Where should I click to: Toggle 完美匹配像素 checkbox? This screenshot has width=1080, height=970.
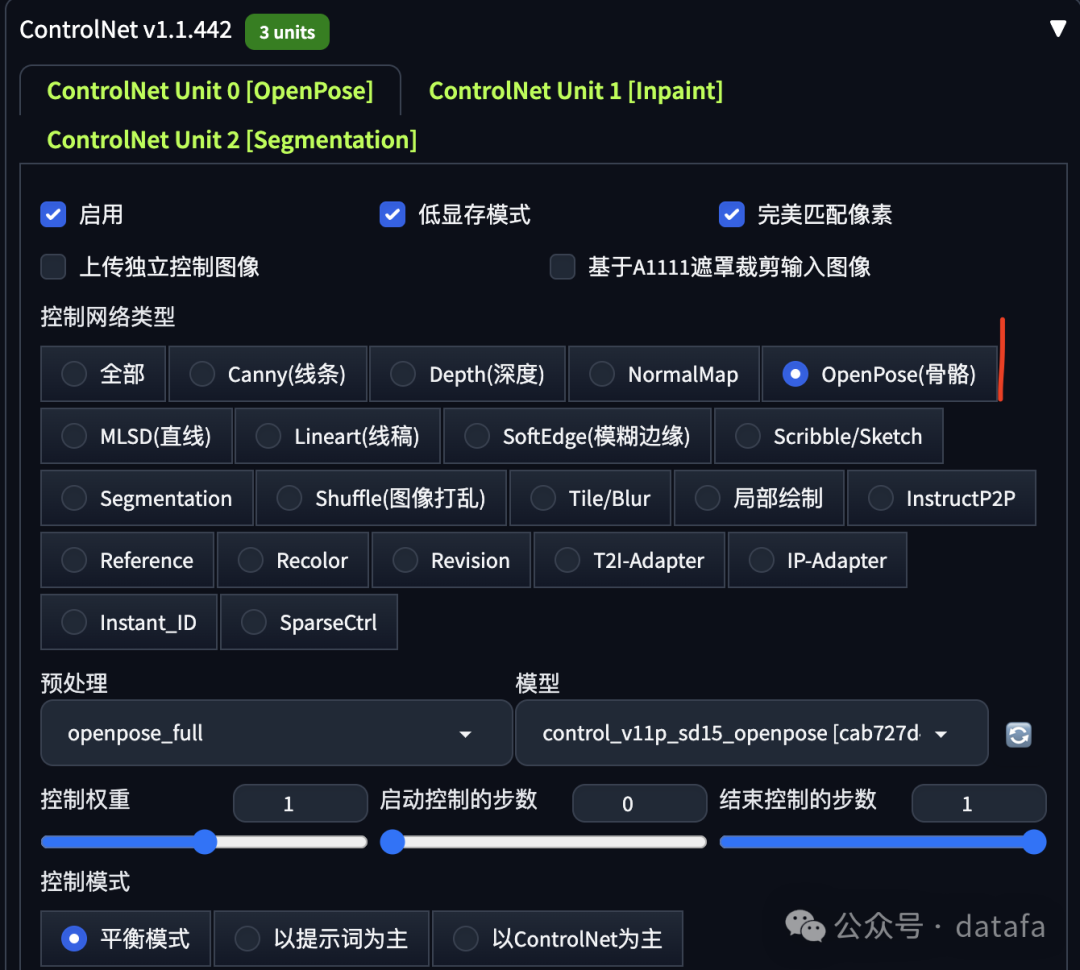tap(731, 214)
